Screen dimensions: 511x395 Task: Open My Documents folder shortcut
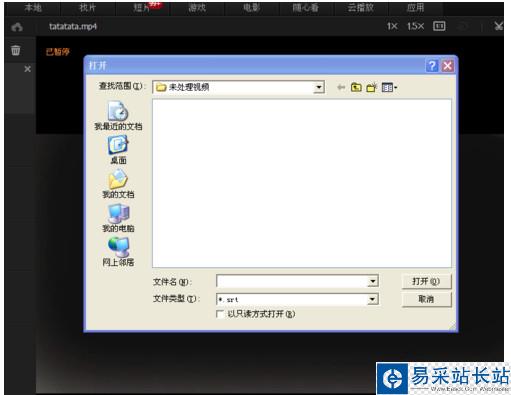pyautogui.click(x=118, y=184)
